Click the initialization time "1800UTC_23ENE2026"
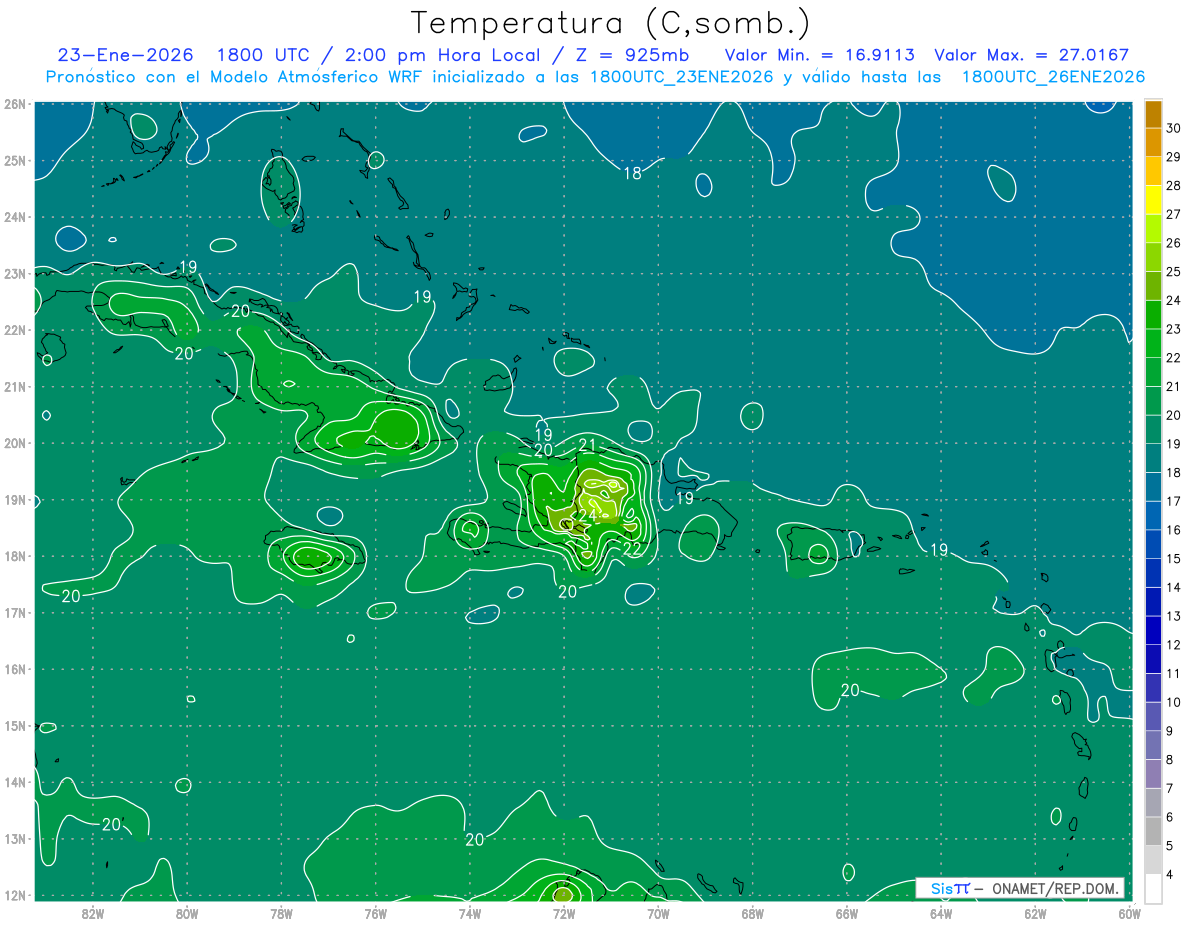This screenshot has height=927, width=1200. click(682, 77)
